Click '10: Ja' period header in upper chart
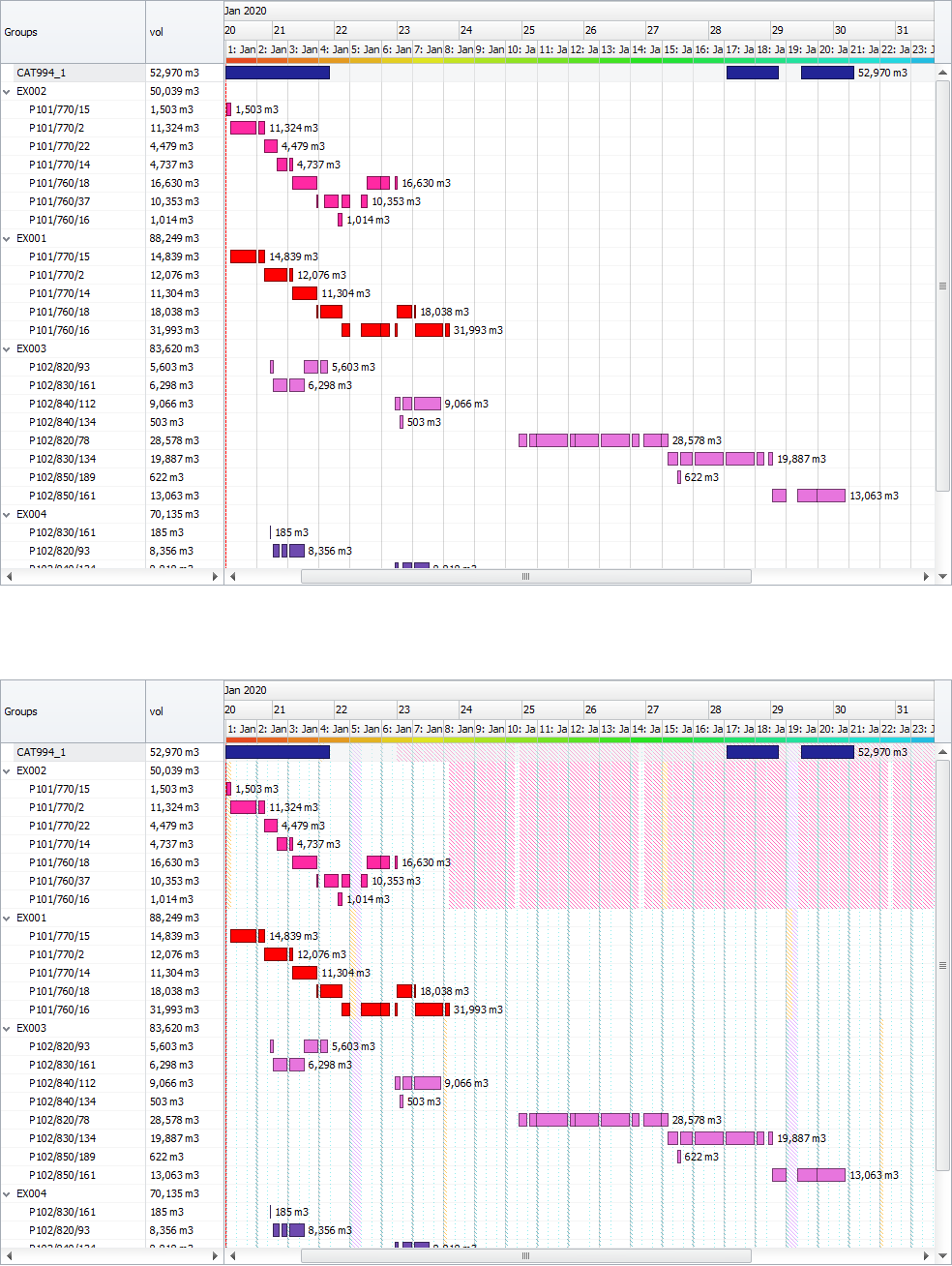The width and height of the screenshot is (952, 1266). 521,49
